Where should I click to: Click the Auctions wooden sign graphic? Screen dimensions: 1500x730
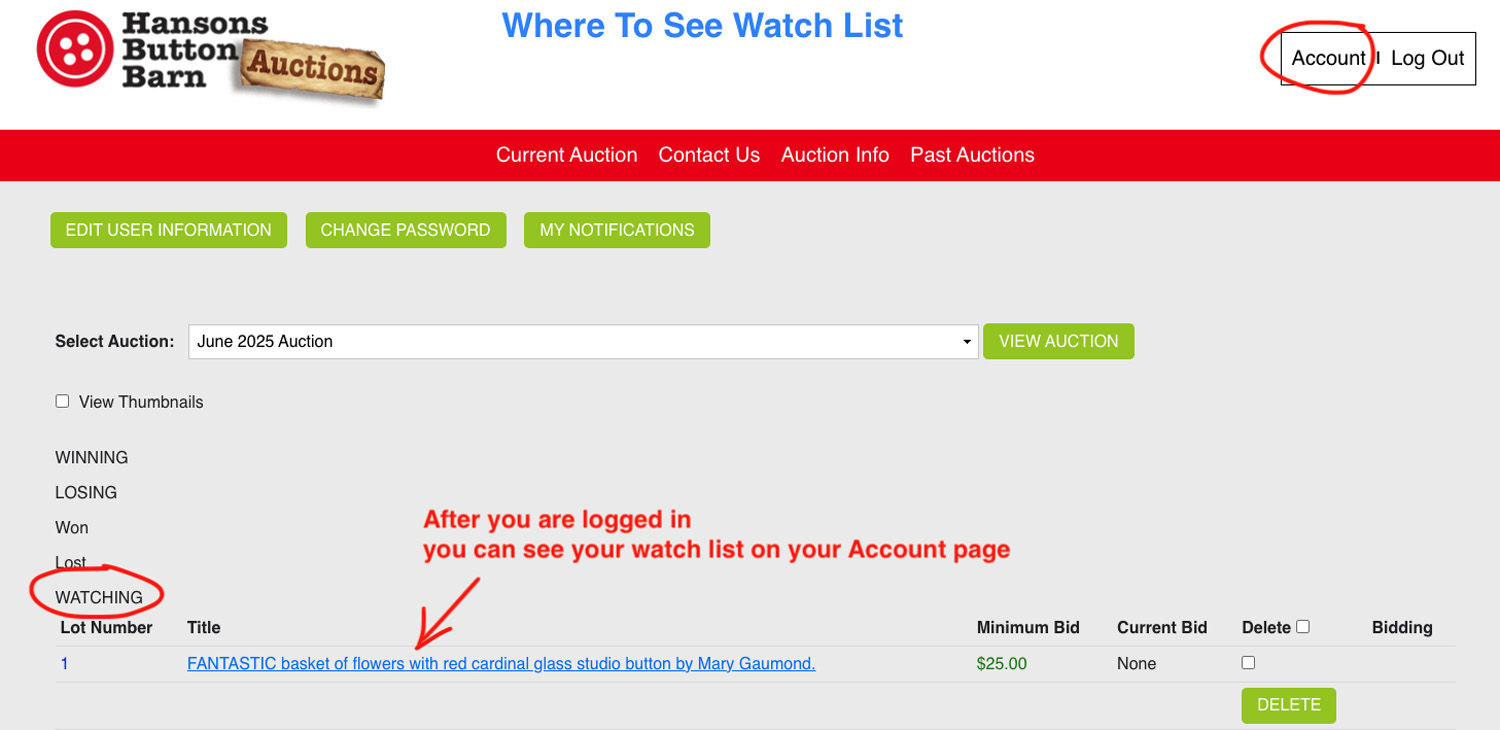tap(312, 70)
